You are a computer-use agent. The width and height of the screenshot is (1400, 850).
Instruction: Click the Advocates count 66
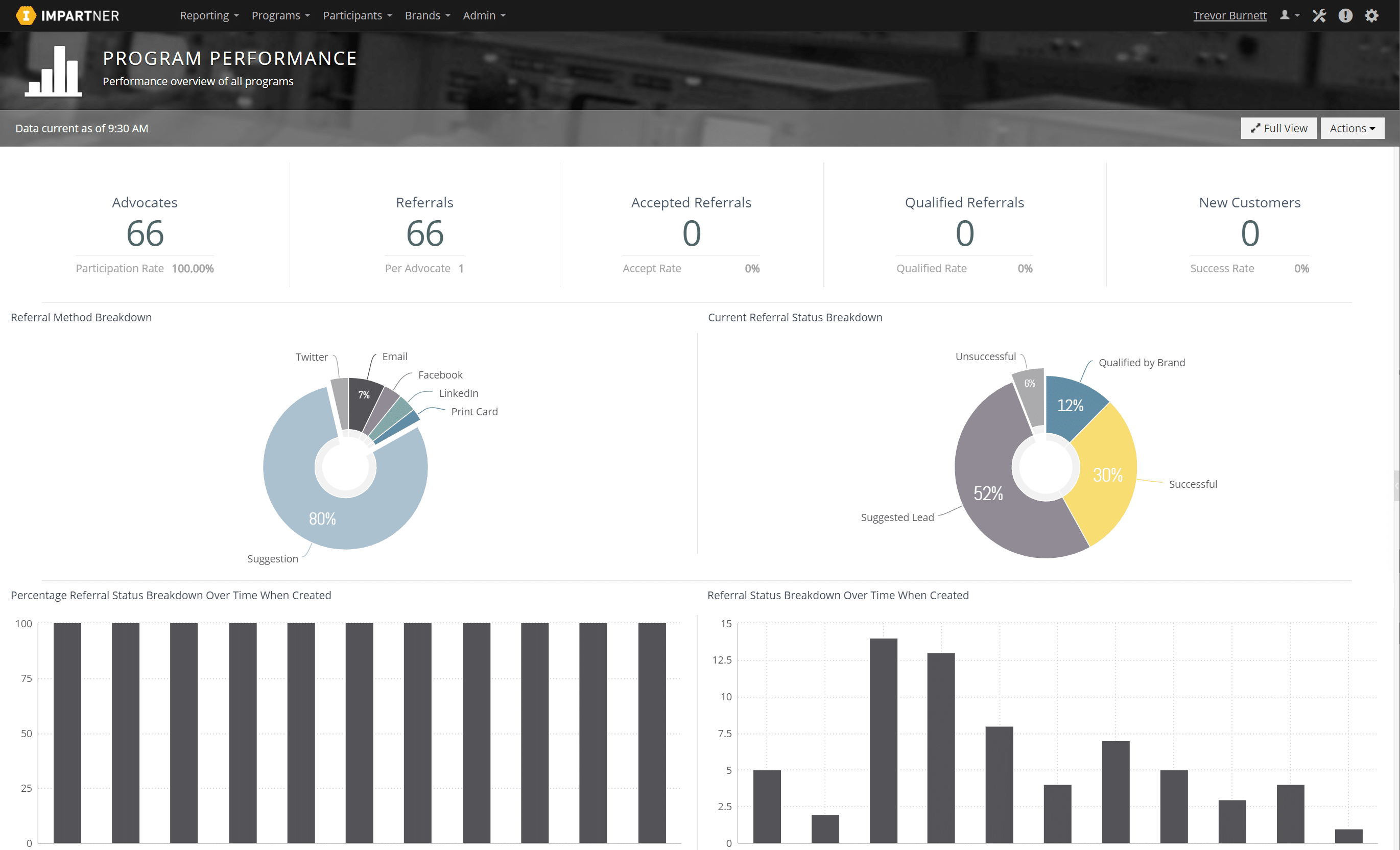[145, 233]
